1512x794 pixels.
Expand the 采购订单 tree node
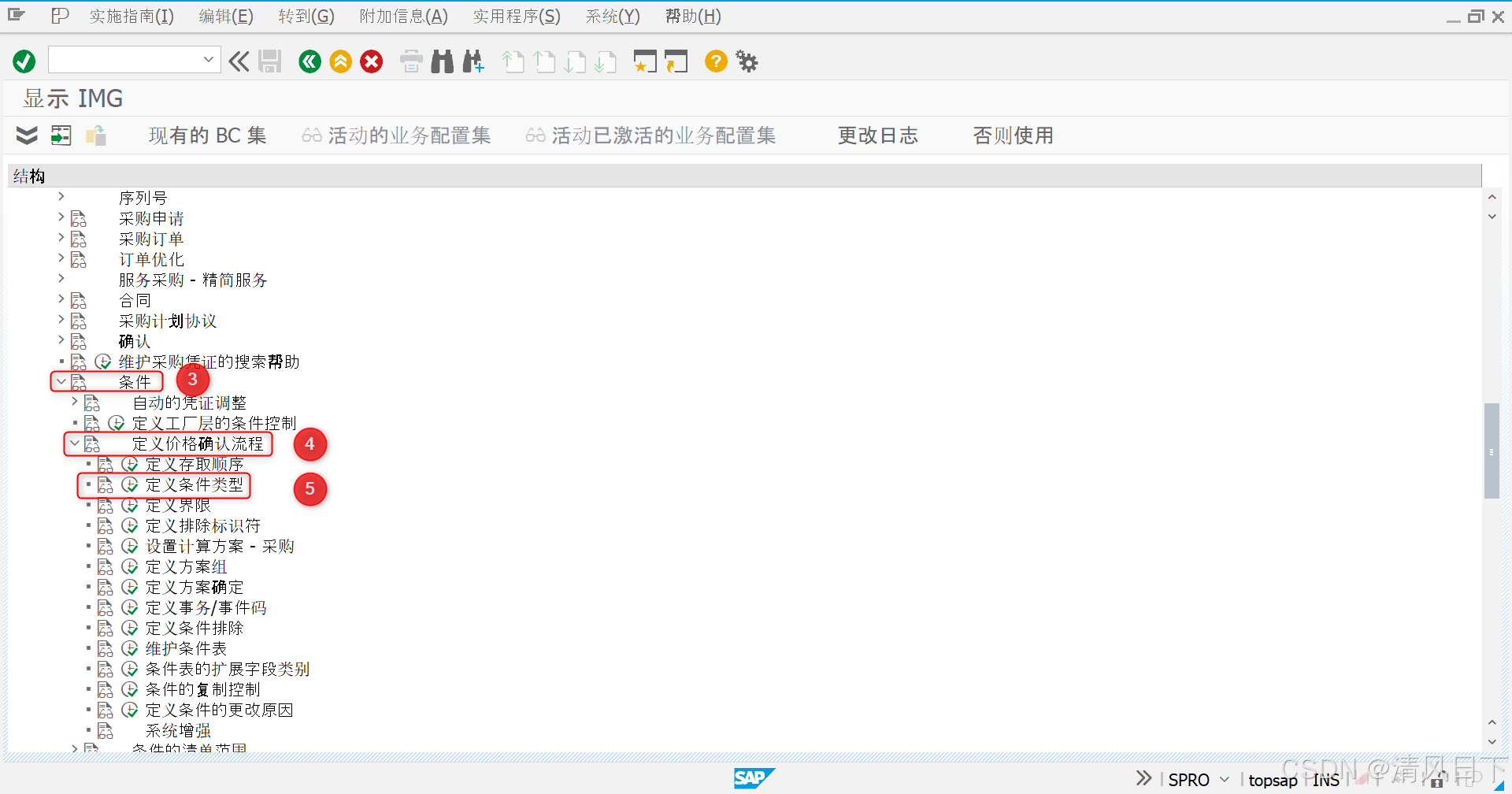[x=61, y=238]
